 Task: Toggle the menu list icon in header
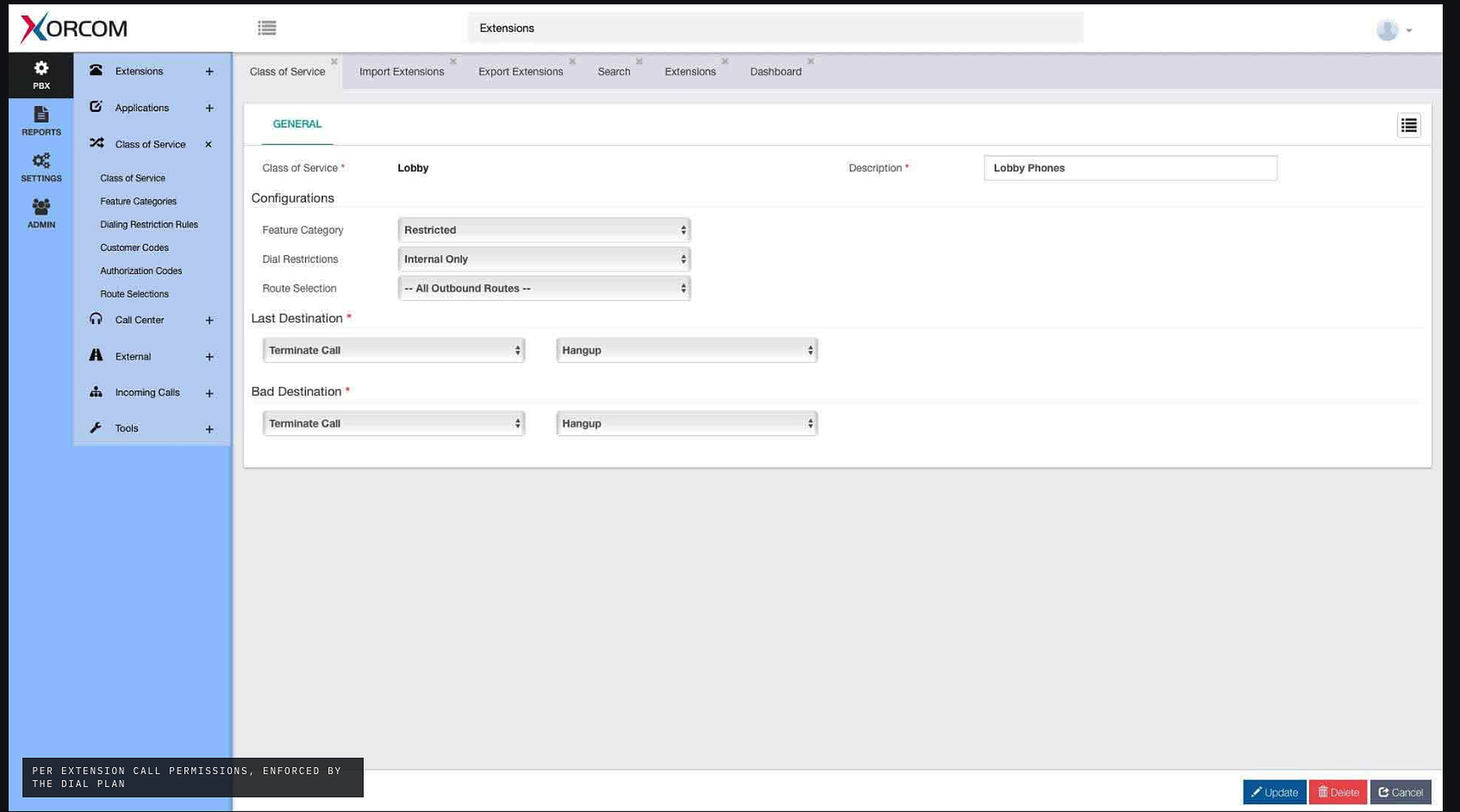[x=267, y=27]
